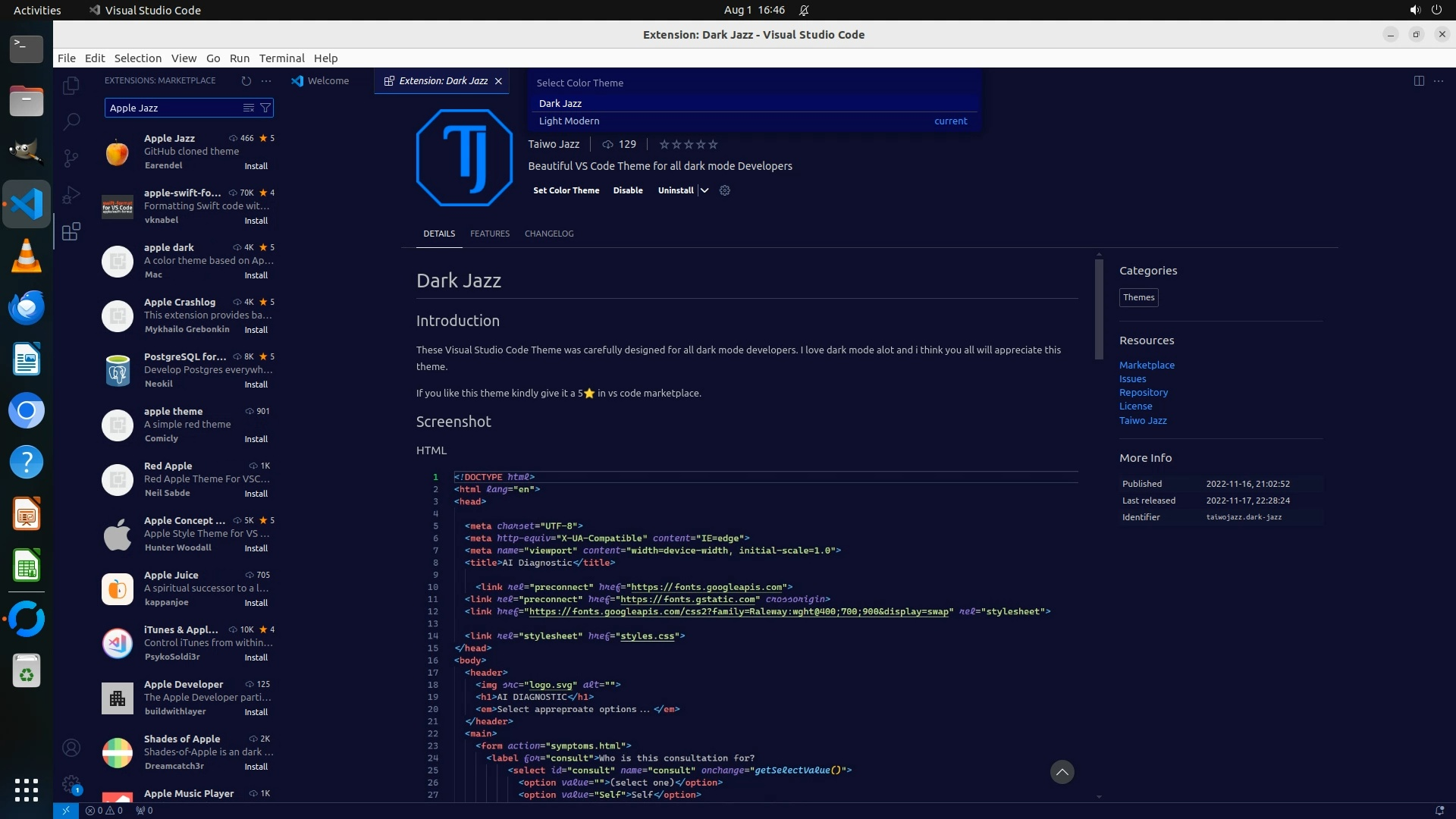Screen dimensions: 1456x819
Task: Click the extension star rating
Action: coord(688,144)
